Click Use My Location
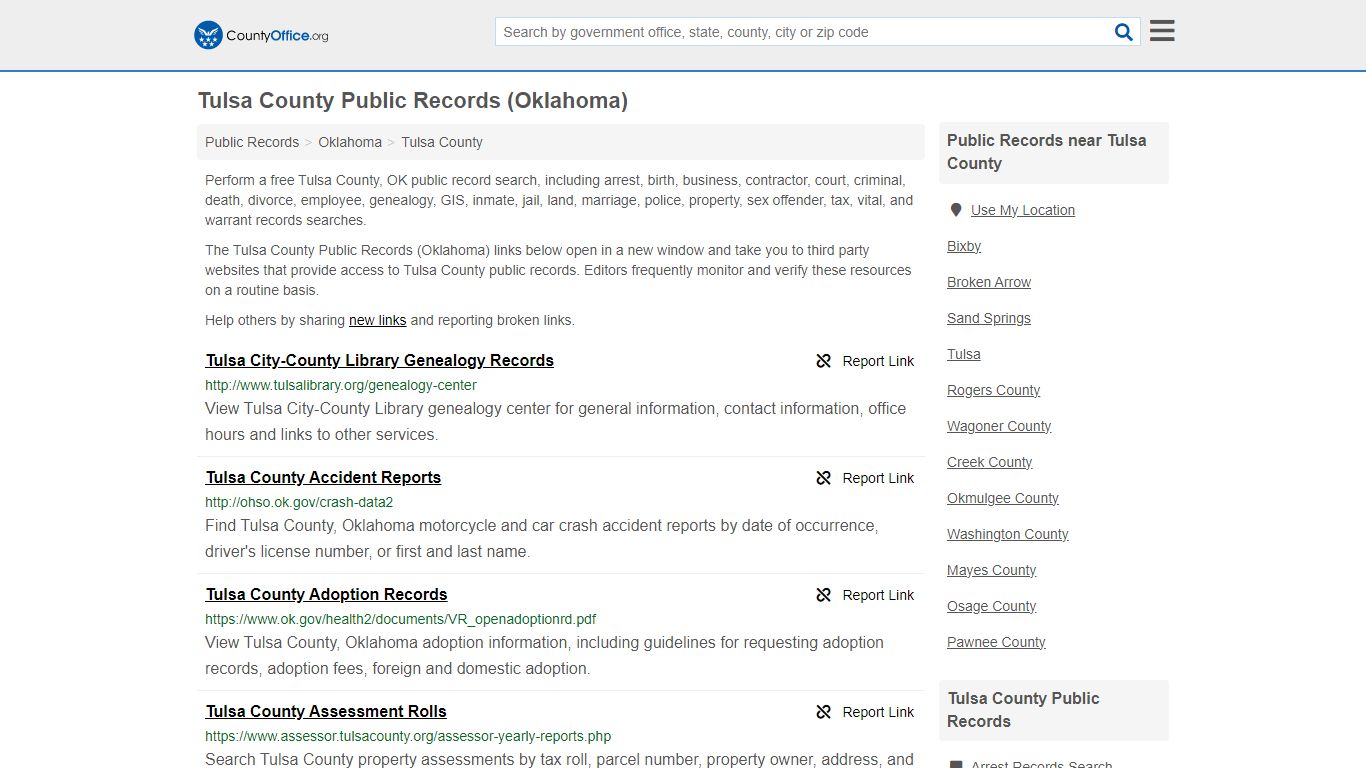Viewport: 1366px width, 768px height. pos(1023,210)
